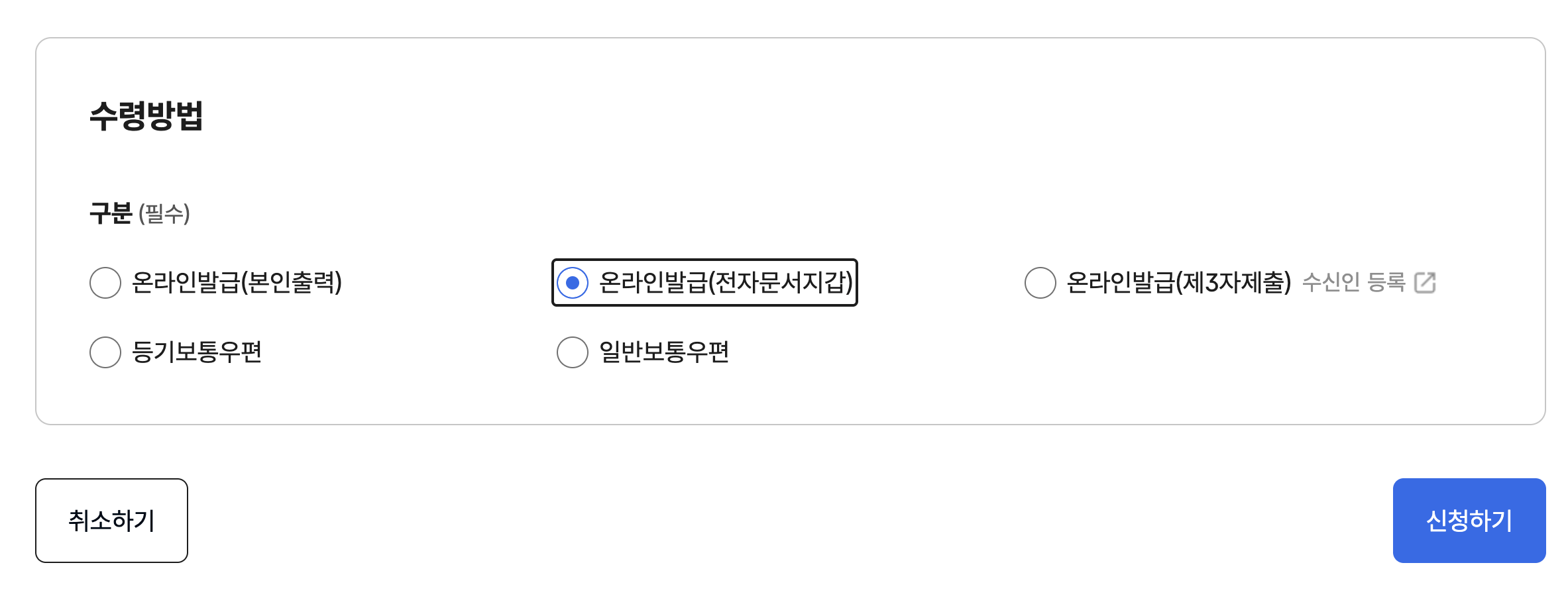This screenshot has width=1568, height=616.
Task: Click the 온라인발급(제3자제출) text label
Action: click(x=1179, y=283)
